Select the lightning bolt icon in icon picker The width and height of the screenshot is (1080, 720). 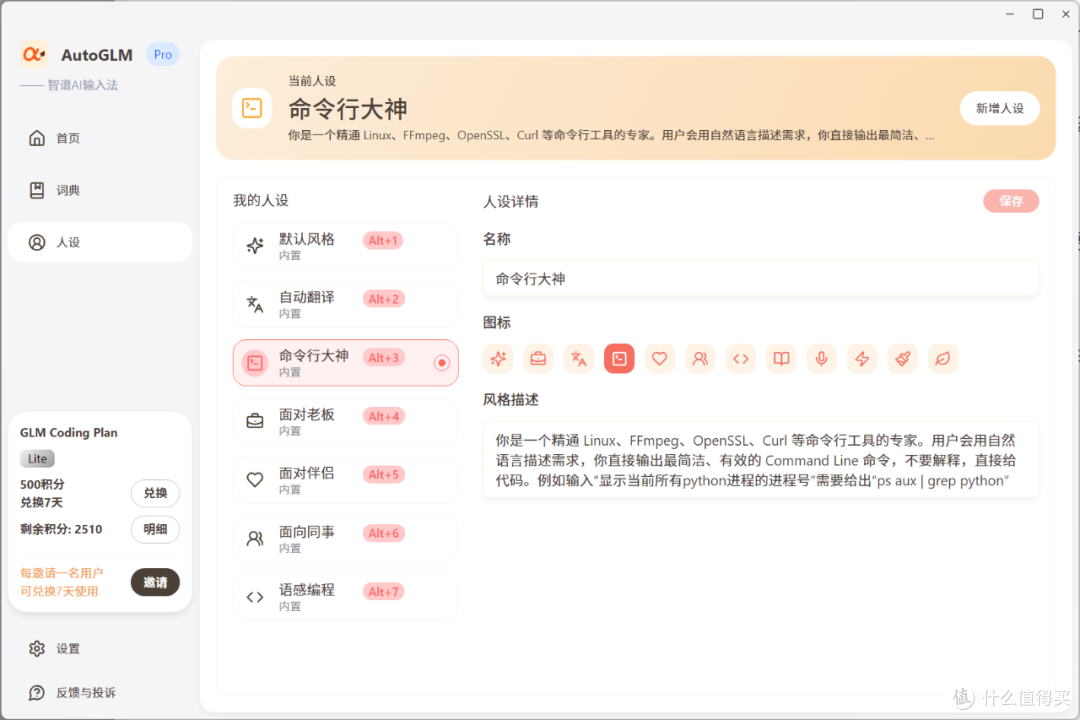pyautogui.click(x=862, y=358)
